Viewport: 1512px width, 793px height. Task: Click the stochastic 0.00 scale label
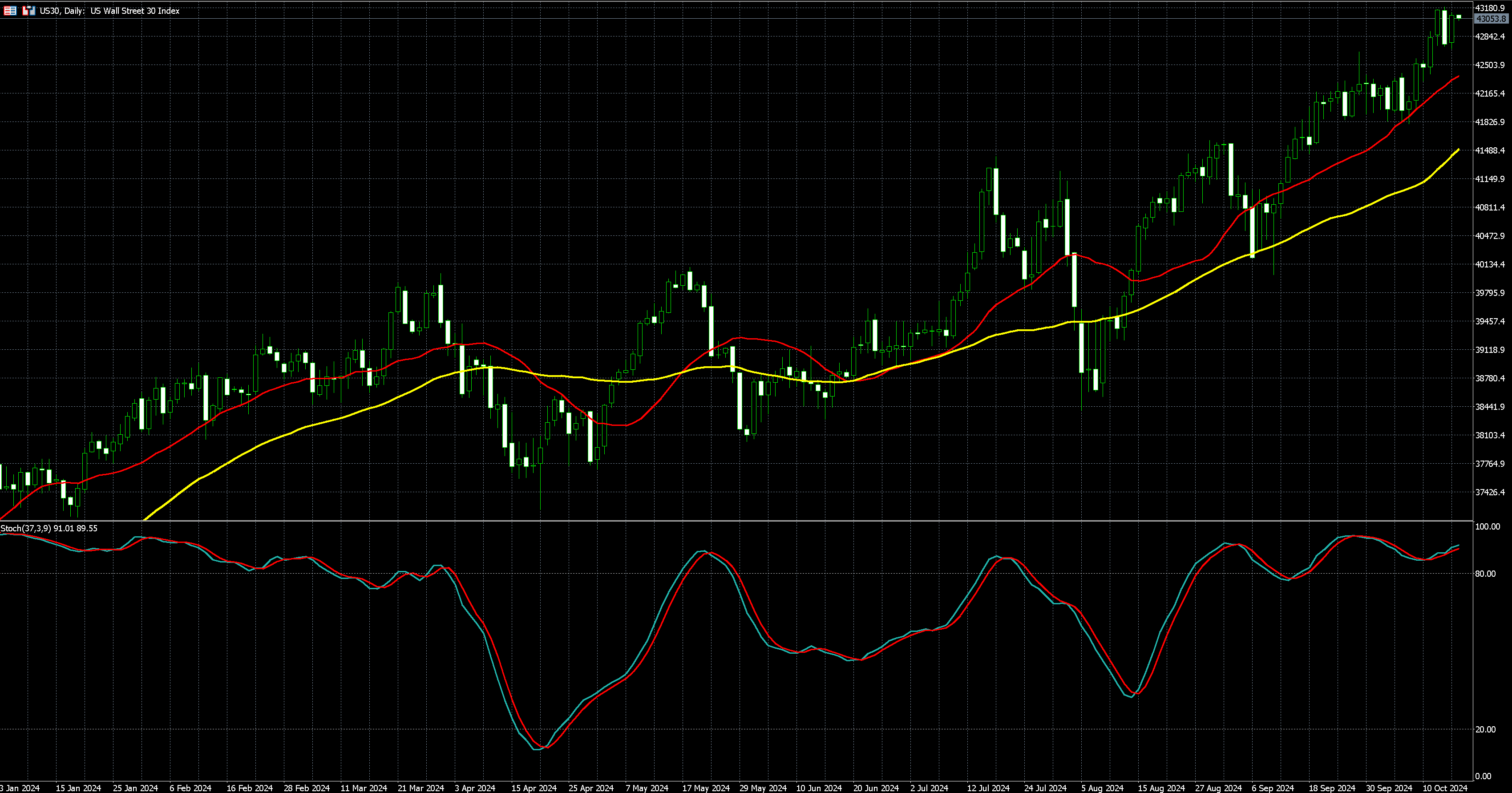[1483, 776]
